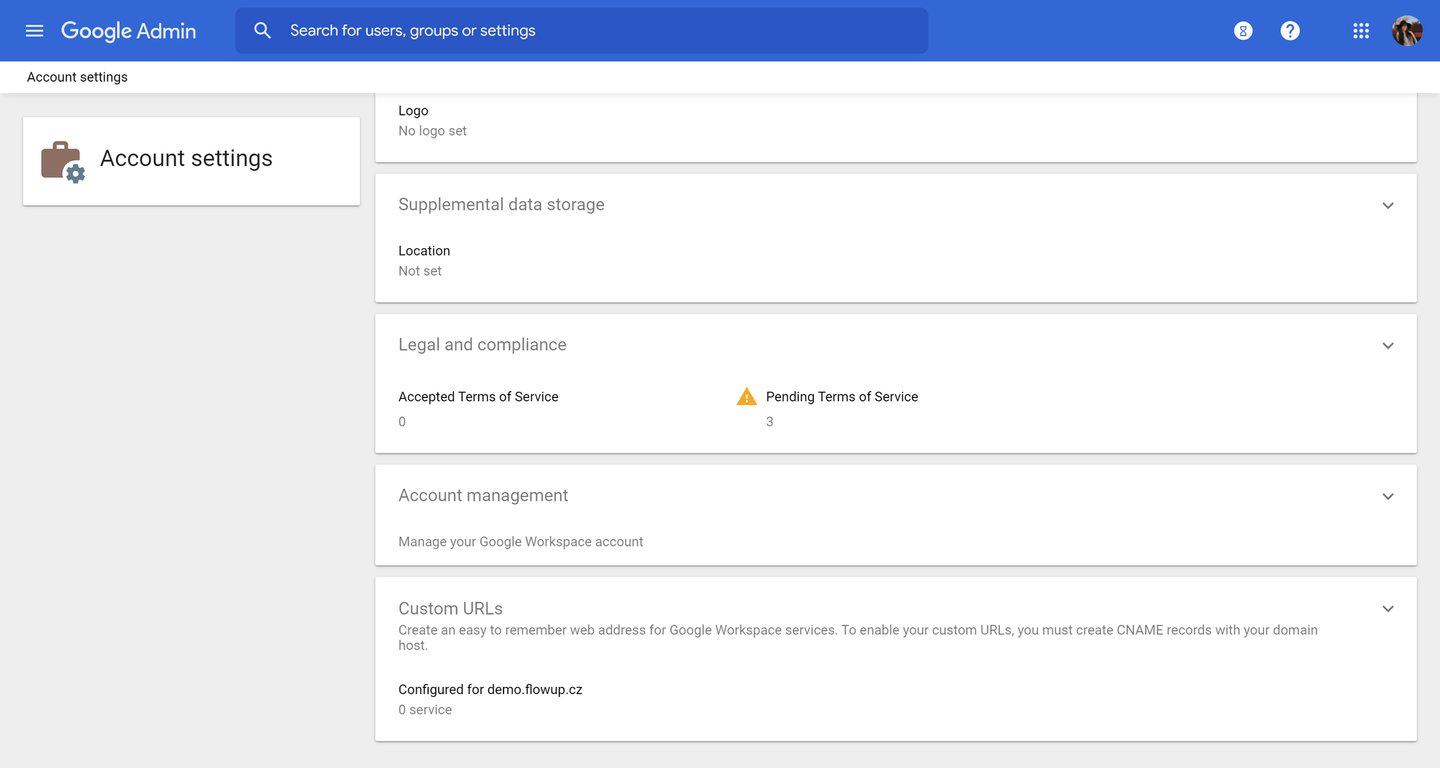This screenshot has height=768, width=1440.
Task: Click the Pending Terms warning triangle
Action: pos(747,397)
